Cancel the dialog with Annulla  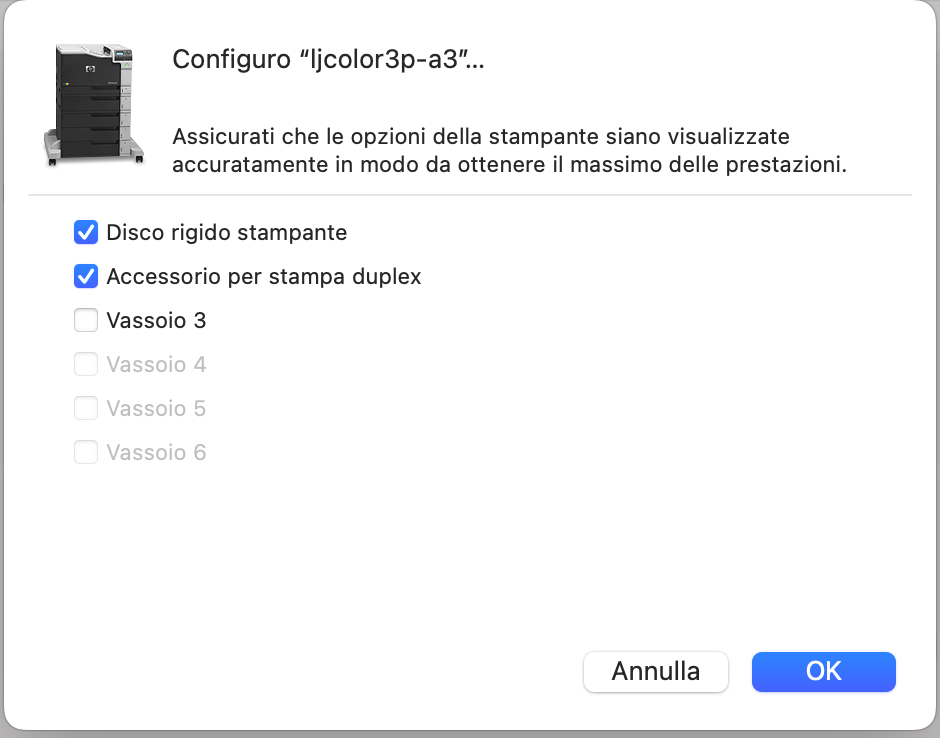click(656, 671)
